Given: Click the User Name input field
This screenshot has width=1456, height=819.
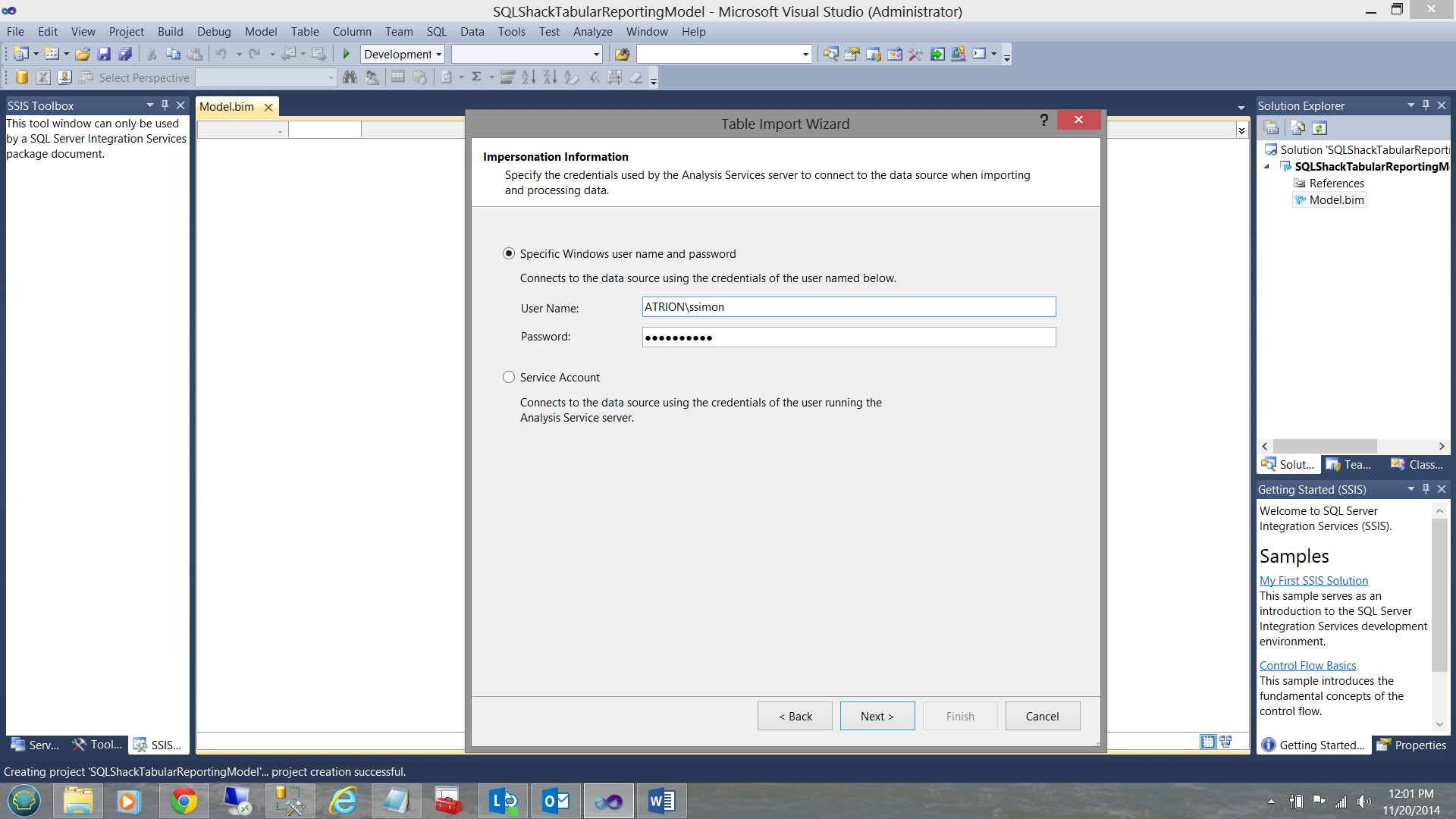Looking at the screenshot, I should click(848, 307).
